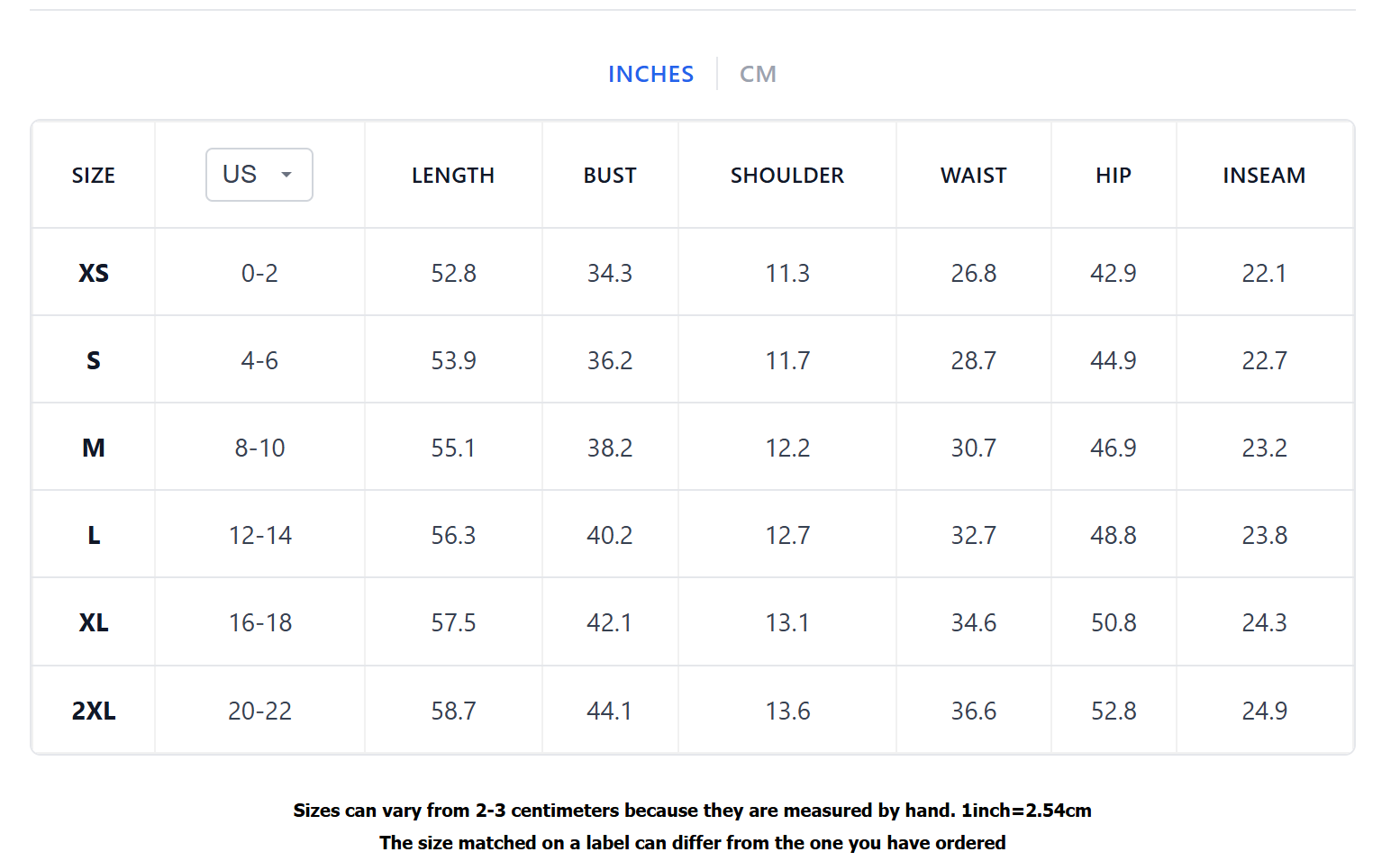
Task: Click the SIZE column header
Action: [x=94, y=176]
